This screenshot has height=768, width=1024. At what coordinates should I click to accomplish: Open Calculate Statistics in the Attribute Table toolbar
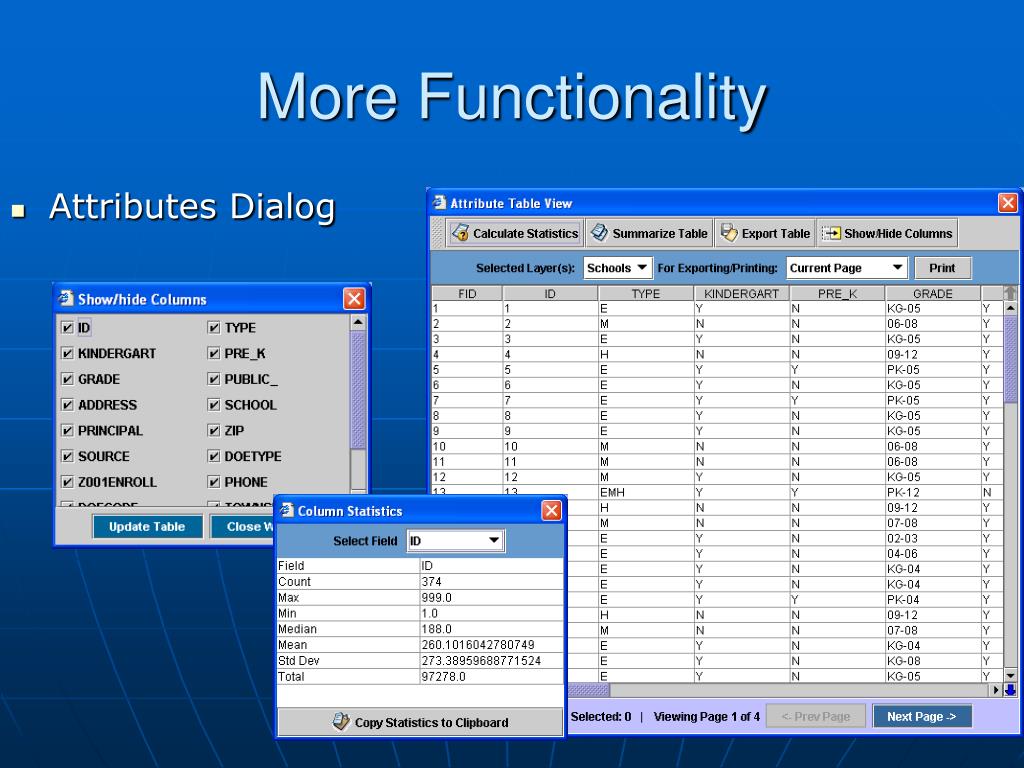515,233
